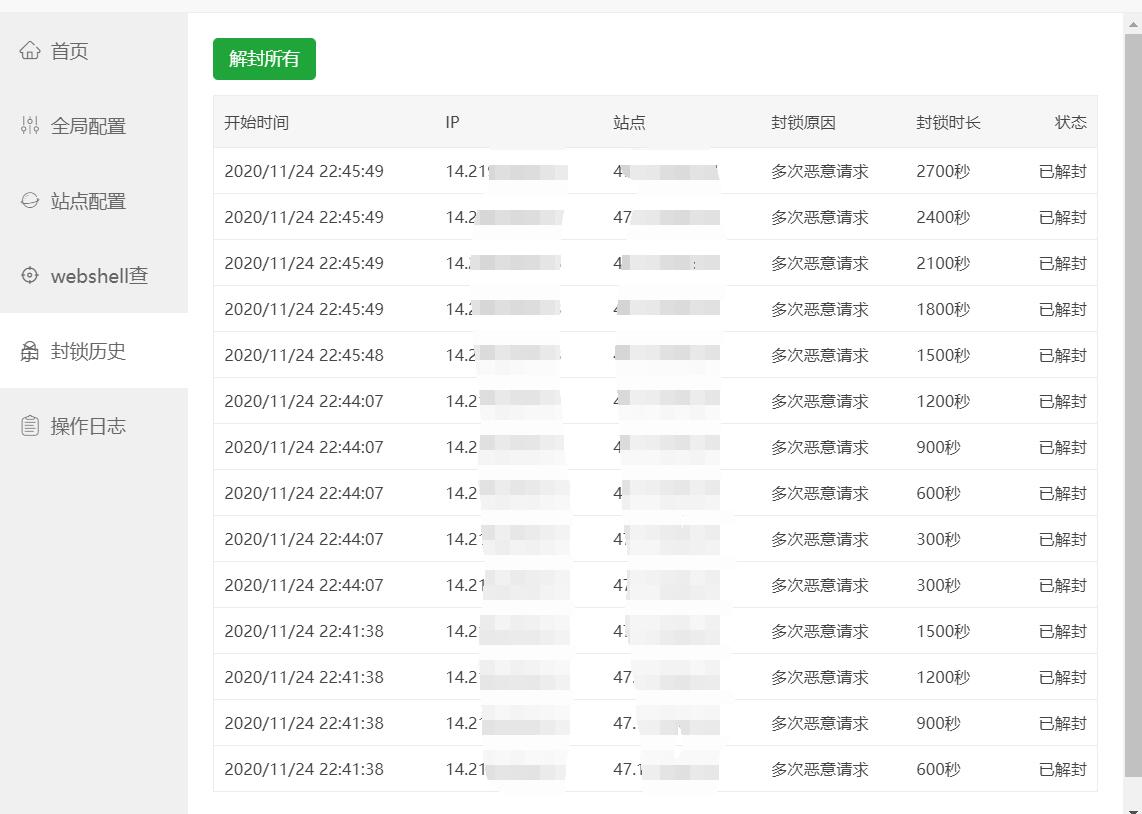Screen dimensions: 1142x814
Task: Click the 封锁原因 column header
Action: click(x=803, y=122)
